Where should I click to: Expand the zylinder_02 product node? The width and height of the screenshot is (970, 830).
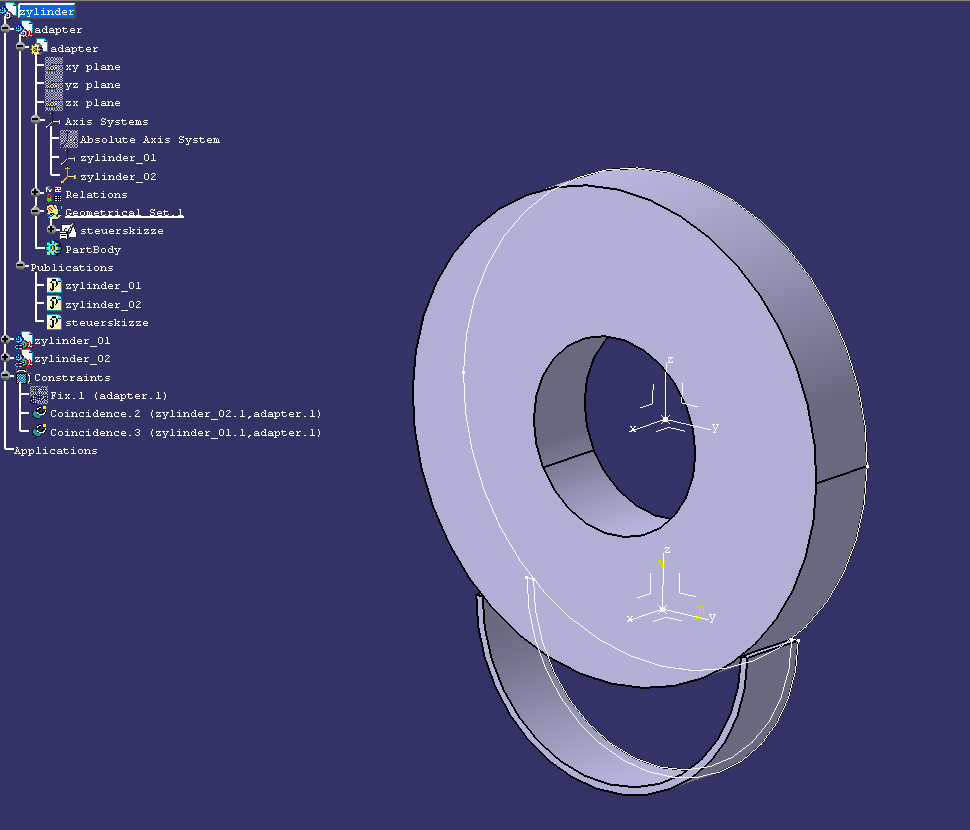(6, 357)
